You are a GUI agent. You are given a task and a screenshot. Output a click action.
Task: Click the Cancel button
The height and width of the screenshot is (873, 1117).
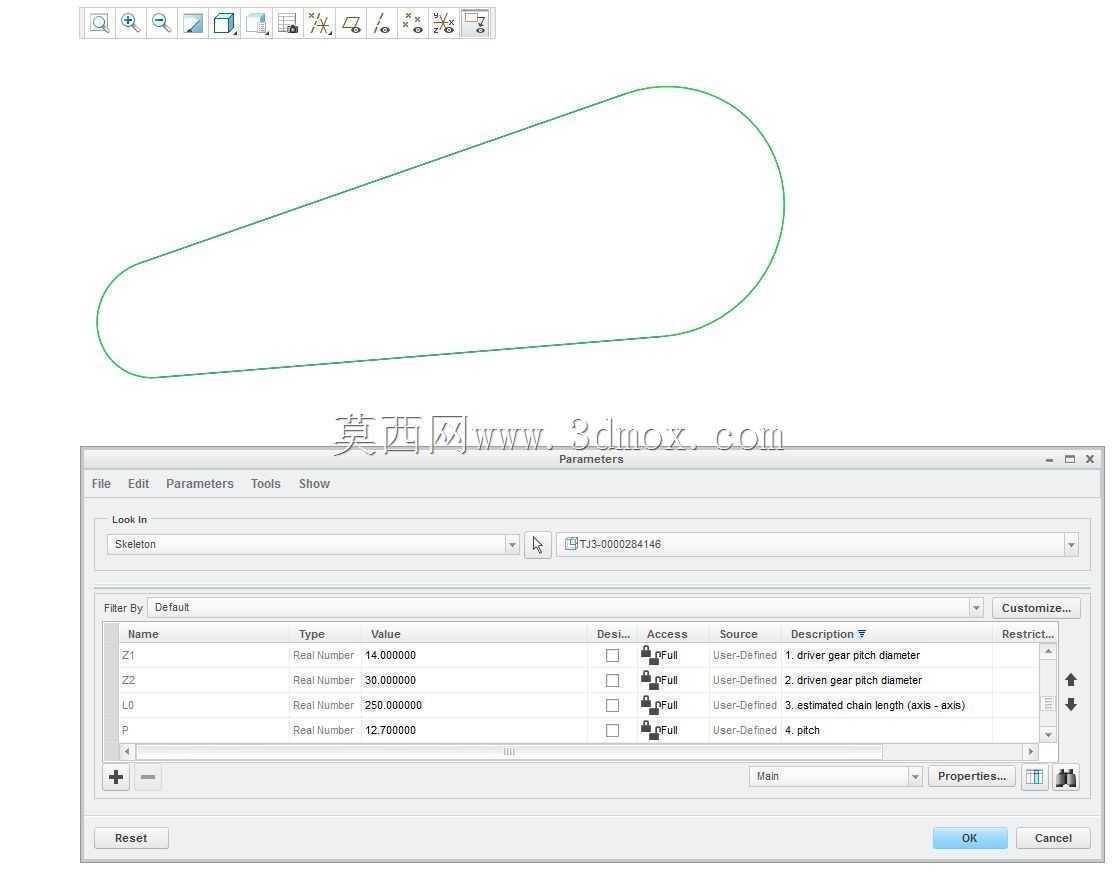1053,838
